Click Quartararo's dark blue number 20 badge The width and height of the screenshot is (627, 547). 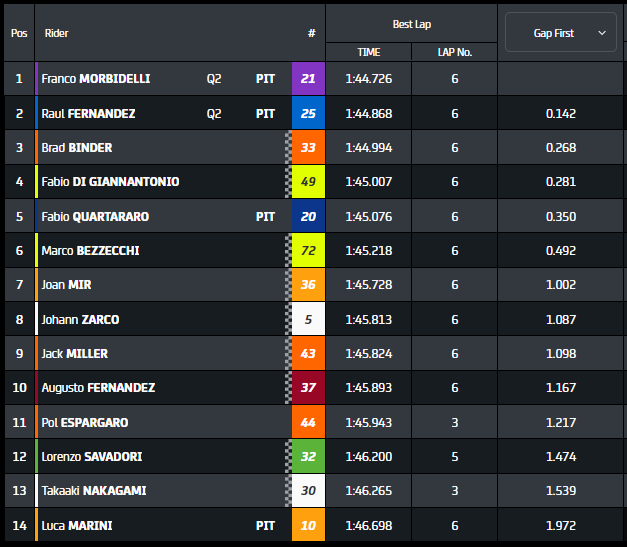tap(308, 216)
